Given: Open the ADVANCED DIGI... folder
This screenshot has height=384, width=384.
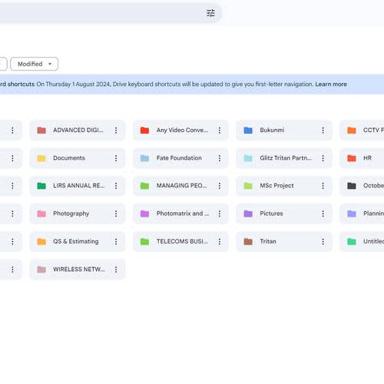Looking at the screenshot, I should point(77,130).
